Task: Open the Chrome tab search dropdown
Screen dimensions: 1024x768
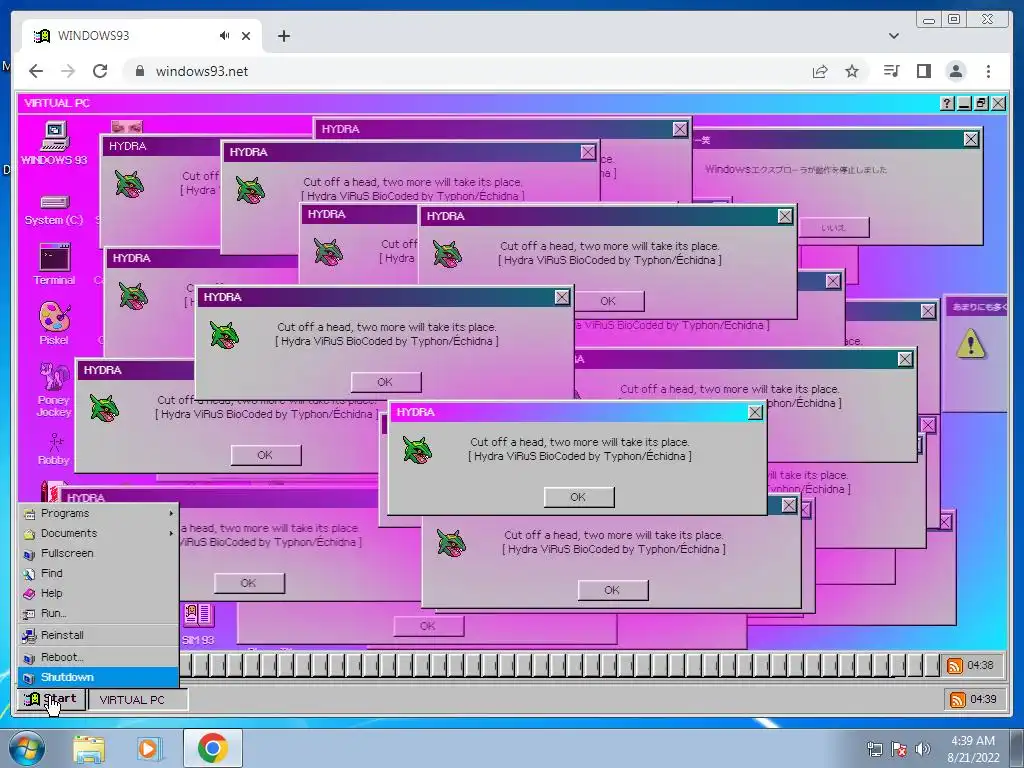Action: 893,36
